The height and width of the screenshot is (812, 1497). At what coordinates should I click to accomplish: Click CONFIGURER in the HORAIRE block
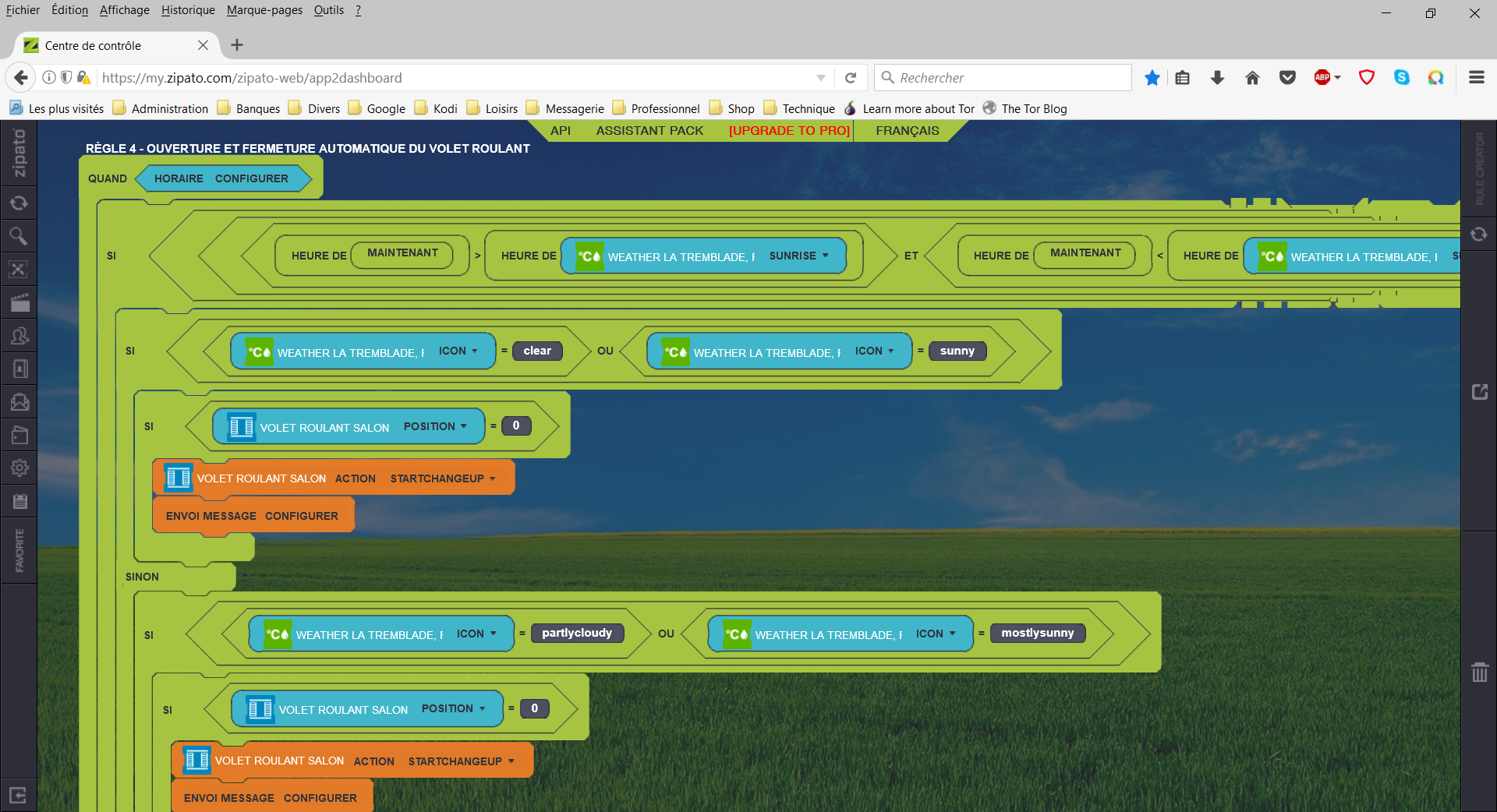(251, 178)
